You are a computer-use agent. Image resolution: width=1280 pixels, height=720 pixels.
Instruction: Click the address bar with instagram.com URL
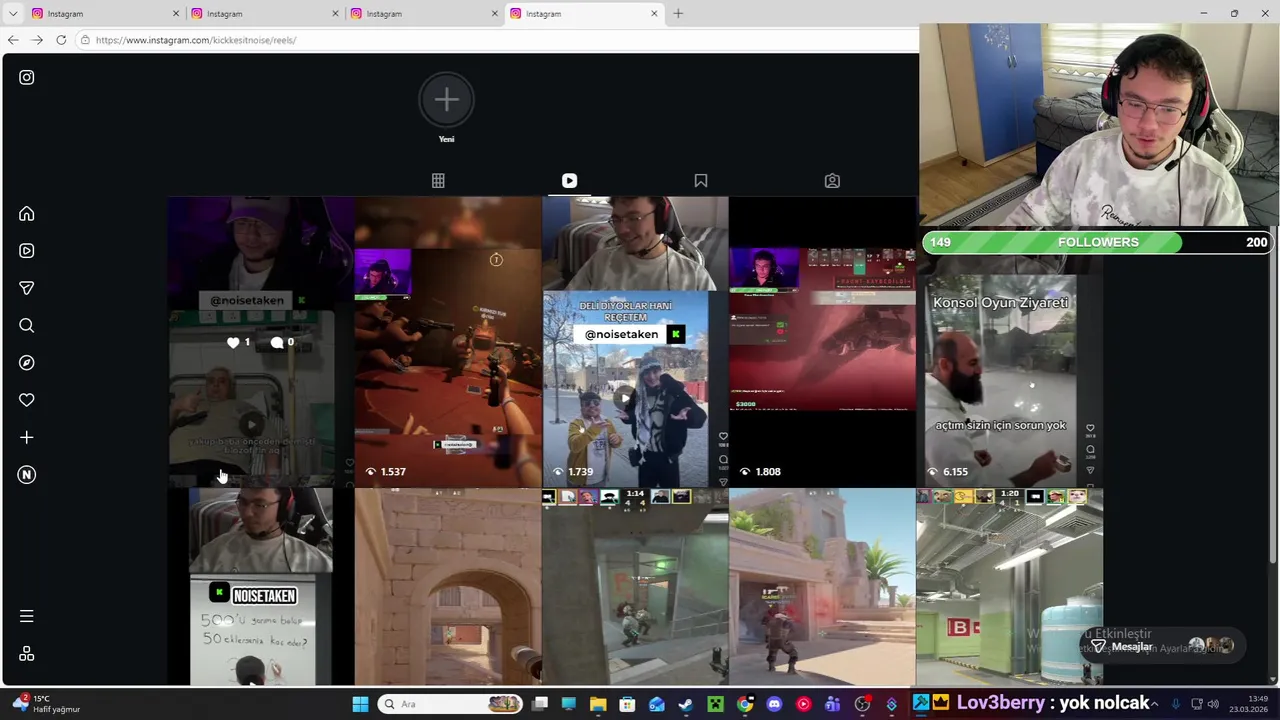click(495, 40)
